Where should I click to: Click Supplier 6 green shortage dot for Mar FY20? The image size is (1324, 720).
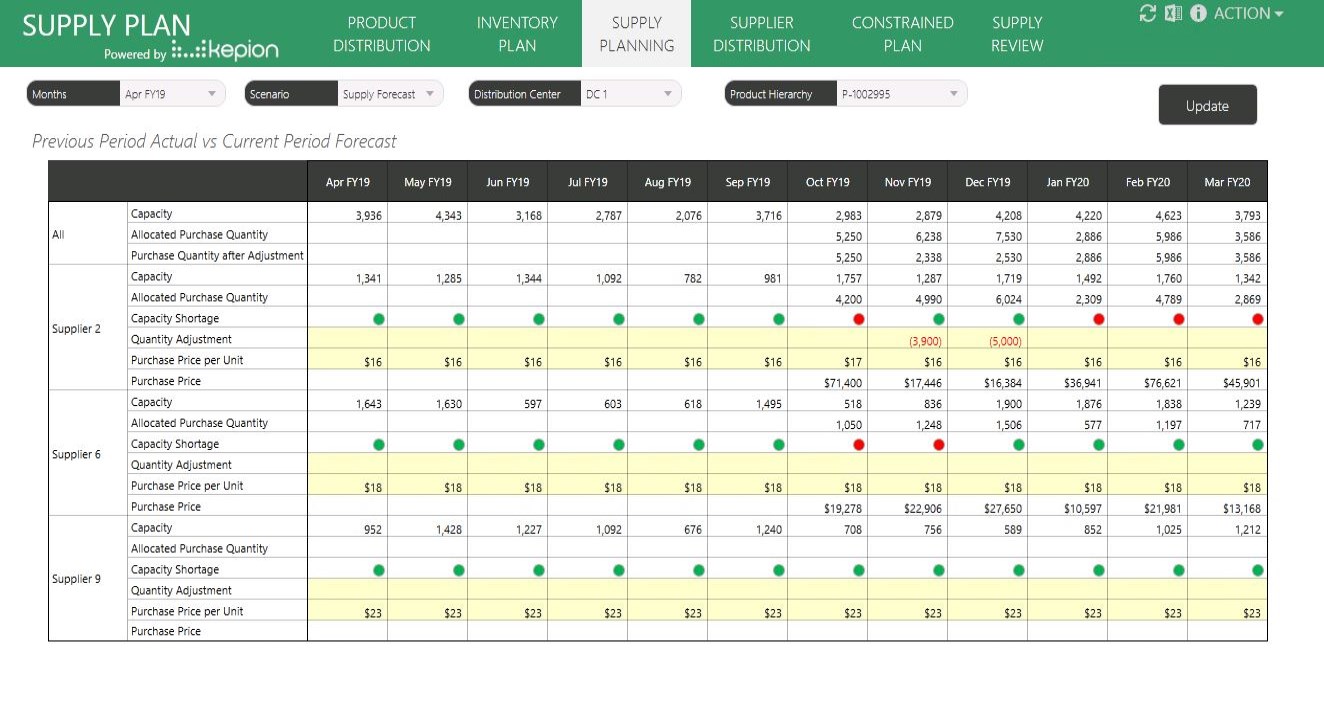1257,445
